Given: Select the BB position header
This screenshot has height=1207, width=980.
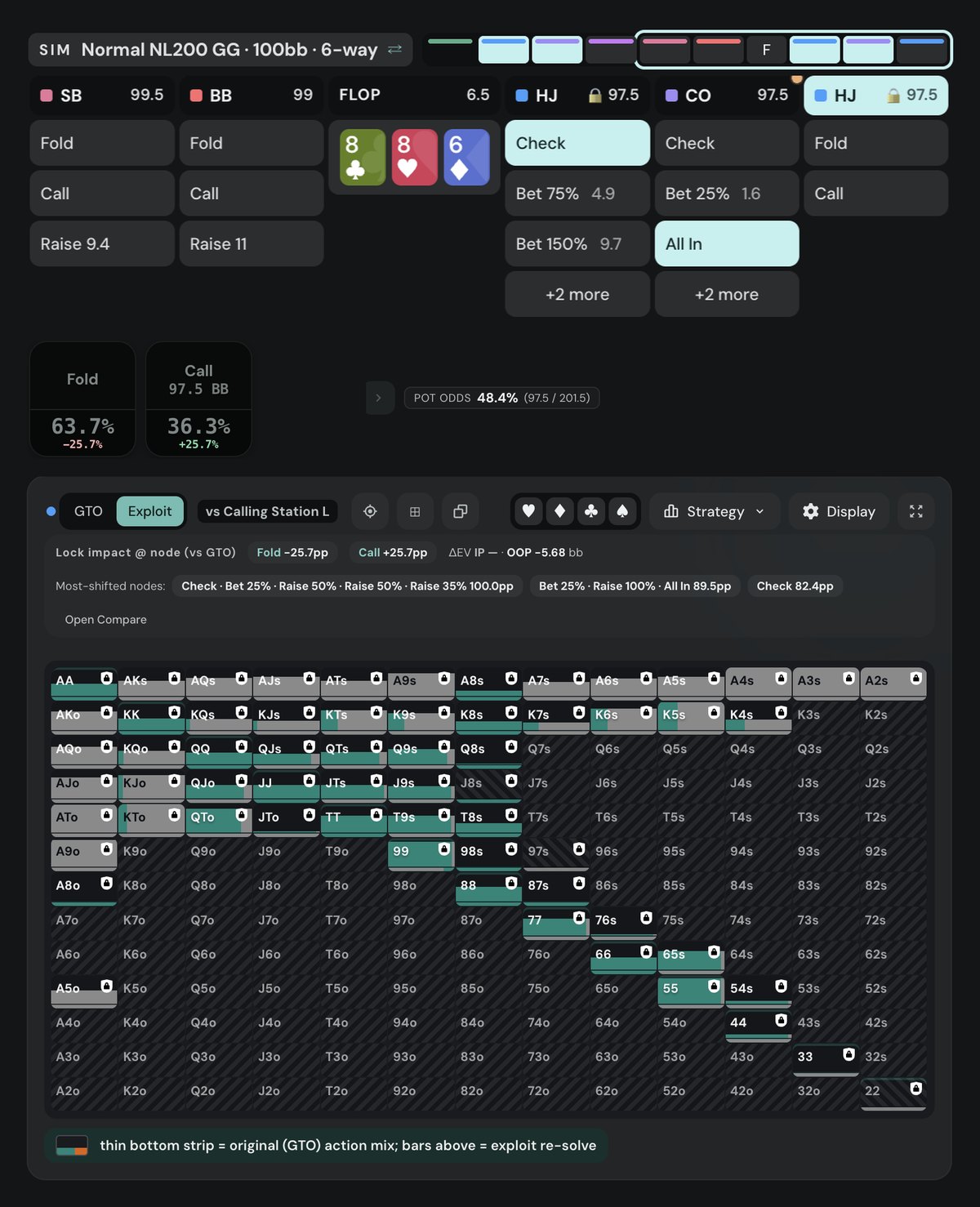Looking at the screenshot, I should pos(252,96).
